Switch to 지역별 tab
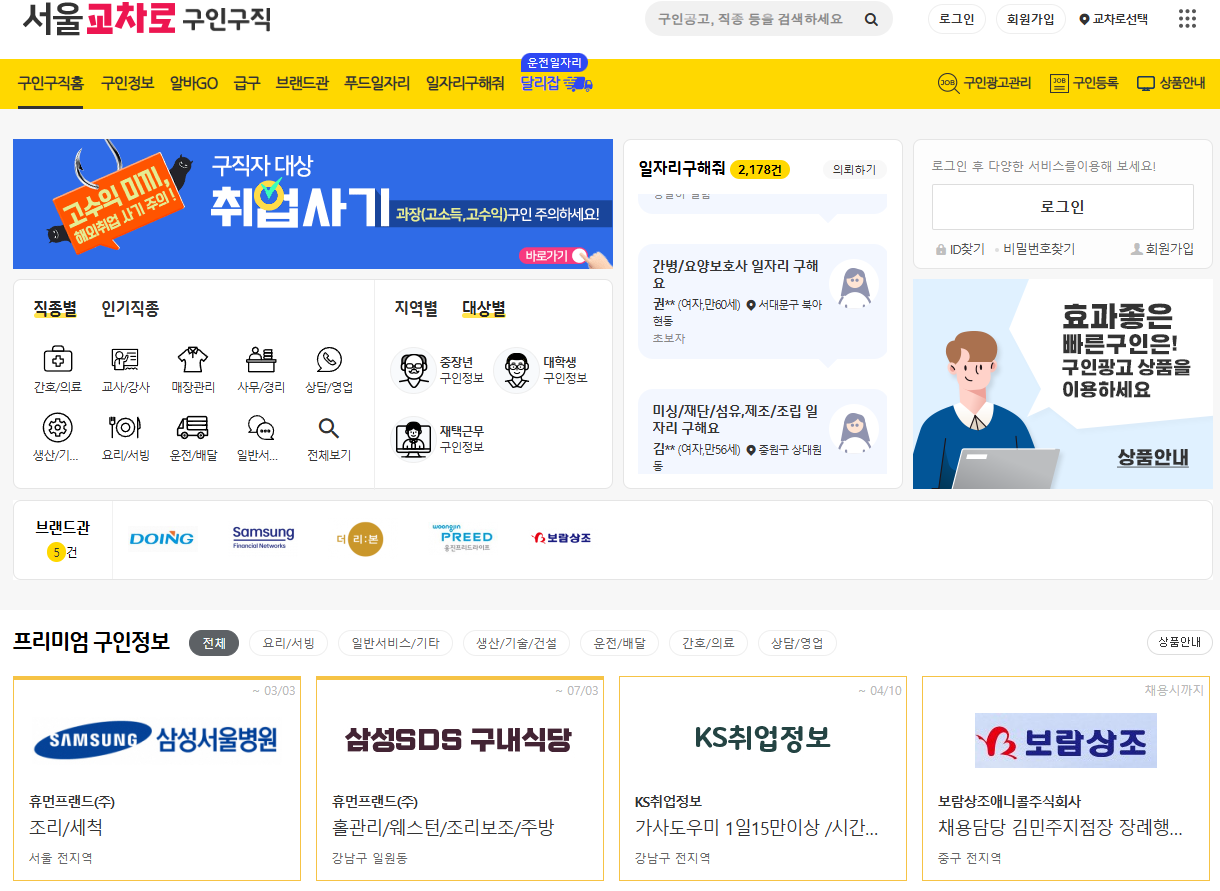 416,309
